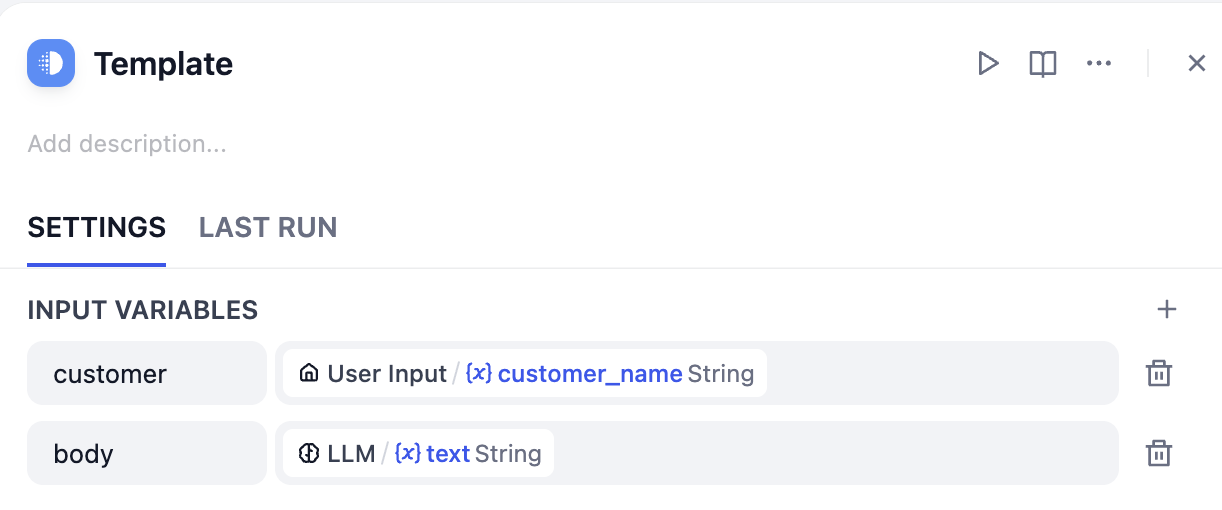The height and width of the screenshot is (510, 1222).
Task: Click the Add description field
Action: [x=127, y=144]
